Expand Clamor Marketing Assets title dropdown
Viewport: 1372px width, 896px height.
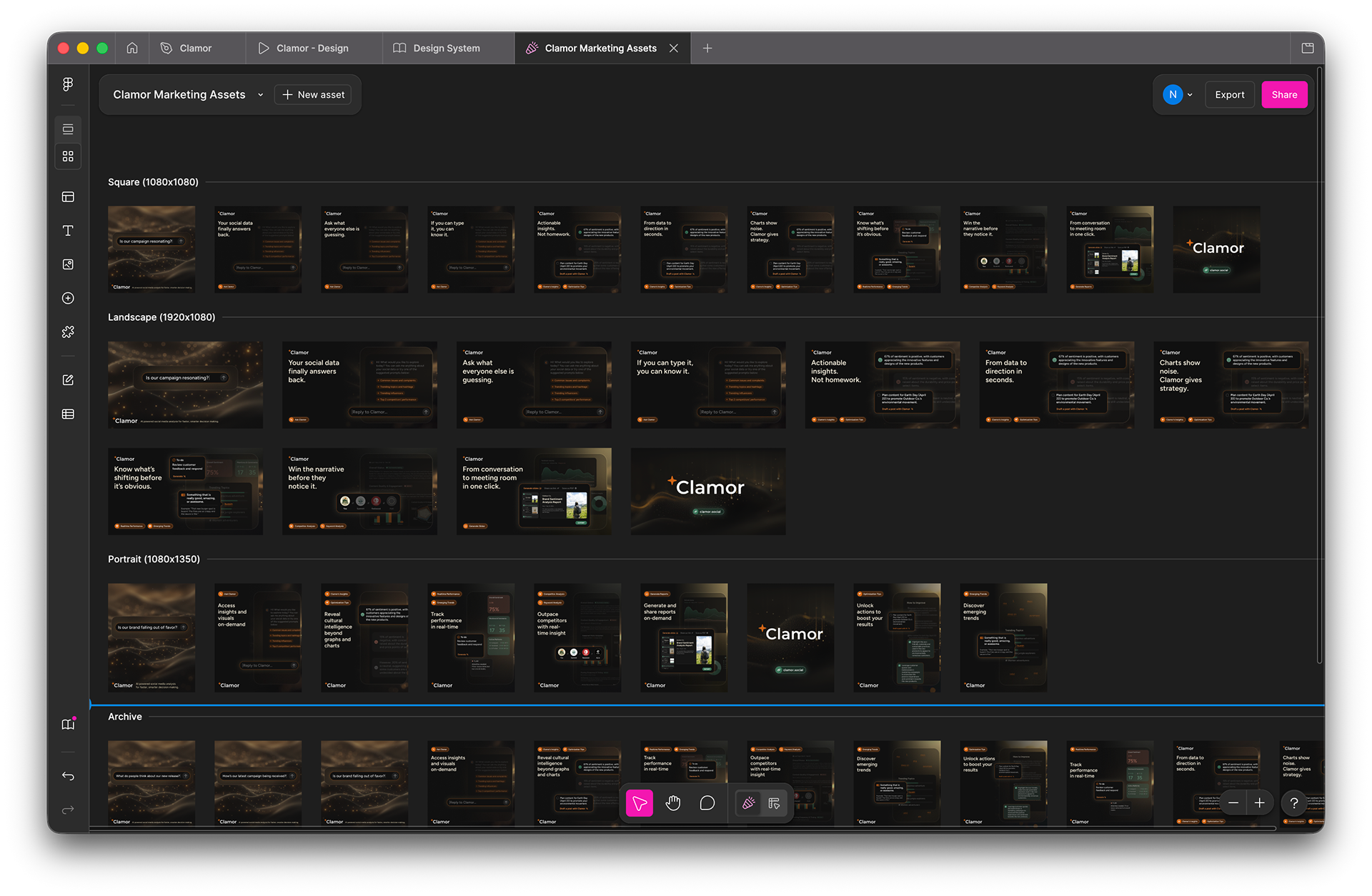pos(261,95)
